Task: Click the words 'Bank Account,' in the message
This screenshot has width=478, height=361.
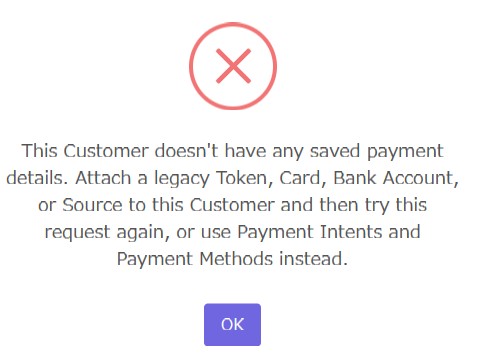Action: tap(396, 178)
